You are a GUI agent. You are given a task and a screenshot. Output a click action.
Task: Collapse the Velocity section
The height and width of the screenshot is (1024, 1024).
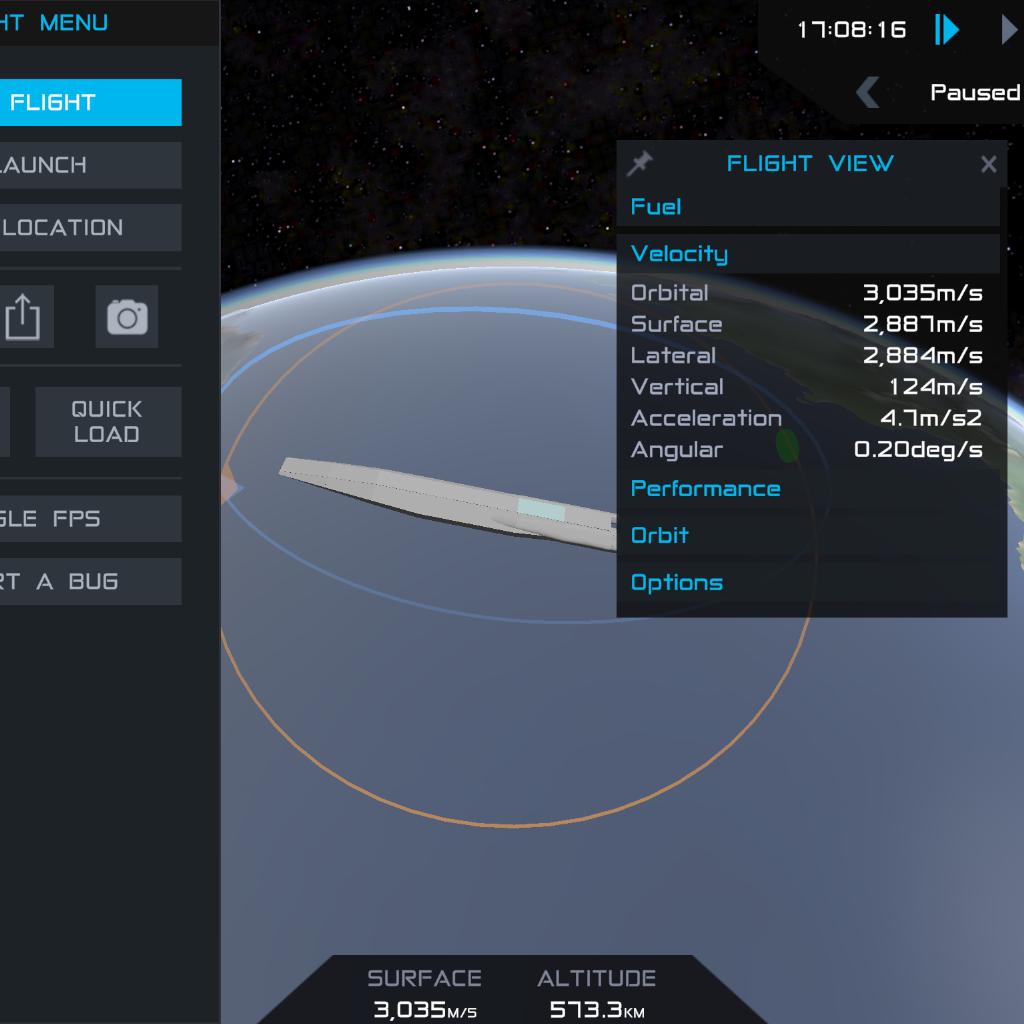[x=808, y=253]
